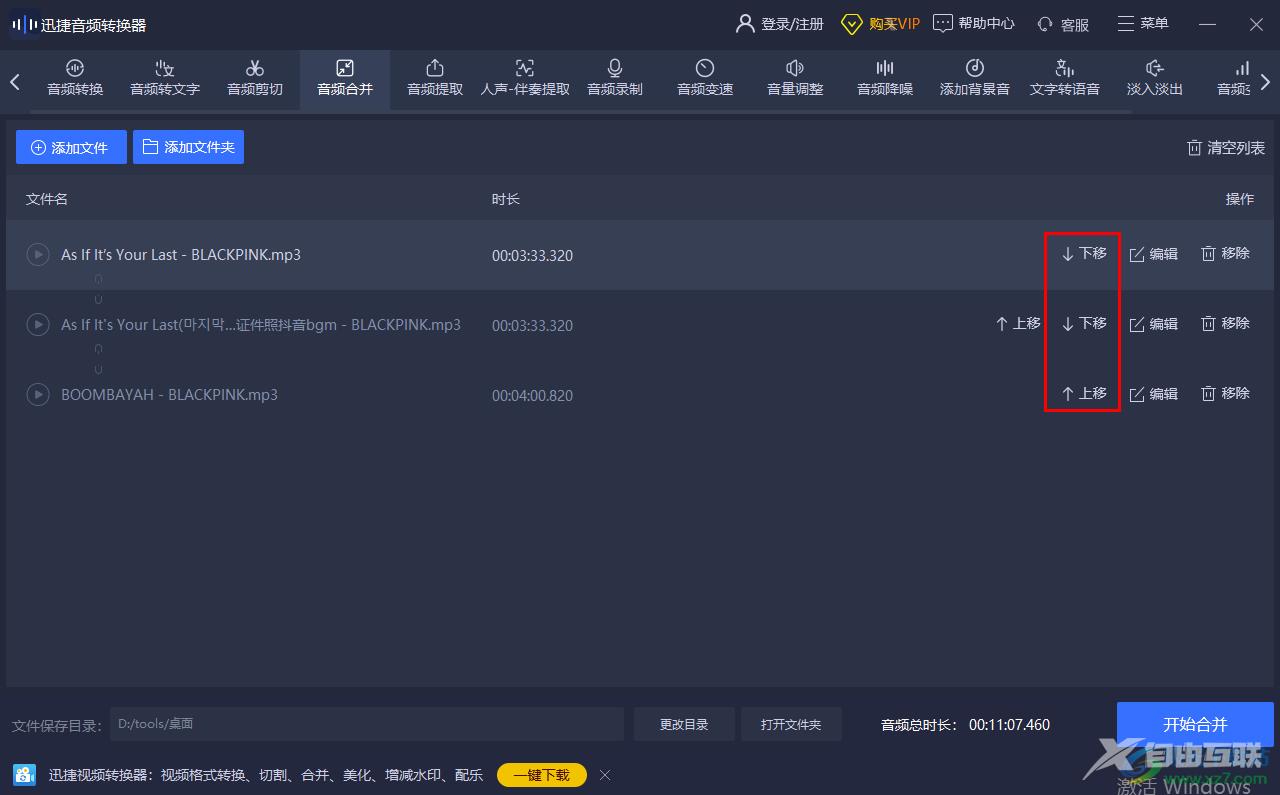
Task: Open the 添加背景音 add background sound tool
Action: 975,78
